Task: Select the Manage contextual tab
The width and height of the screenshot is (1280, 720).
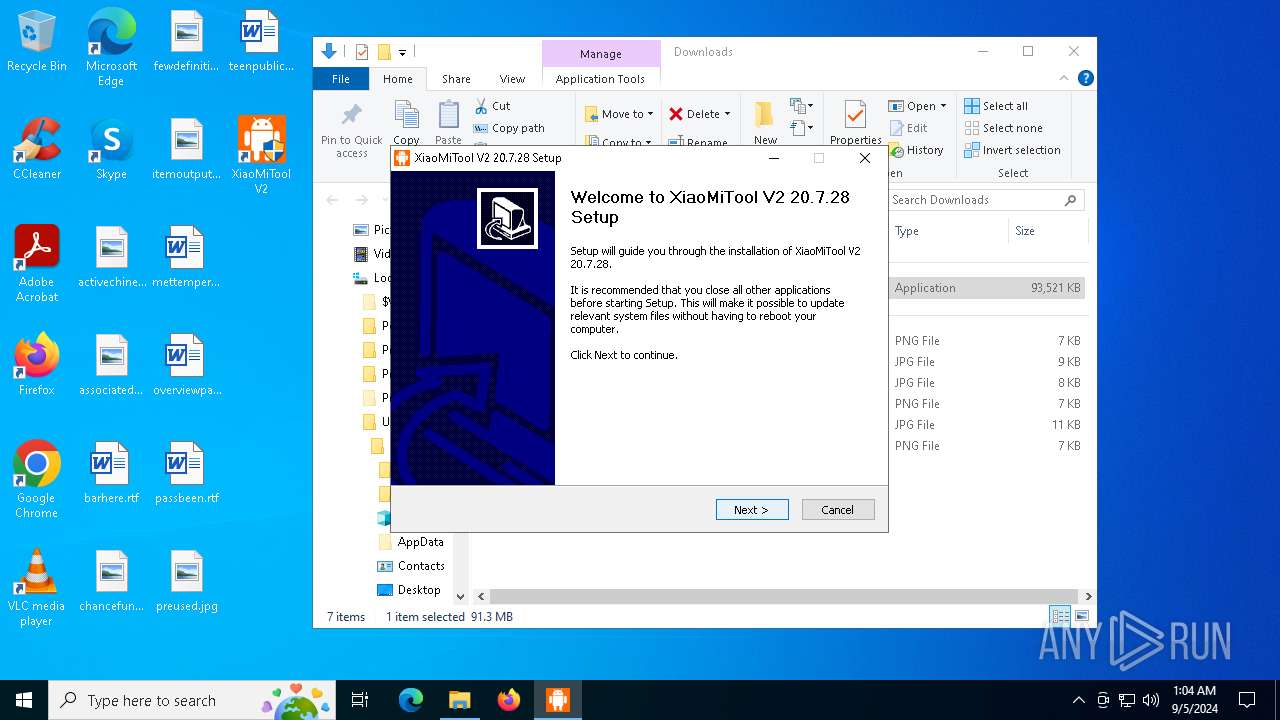Action: (x=600, y=54)
